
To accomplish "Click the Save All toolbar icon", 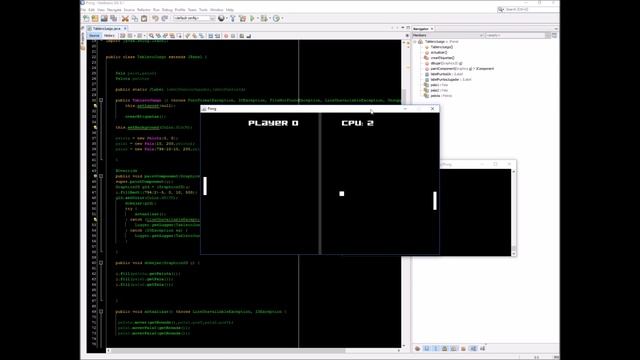I will (113, 18).
